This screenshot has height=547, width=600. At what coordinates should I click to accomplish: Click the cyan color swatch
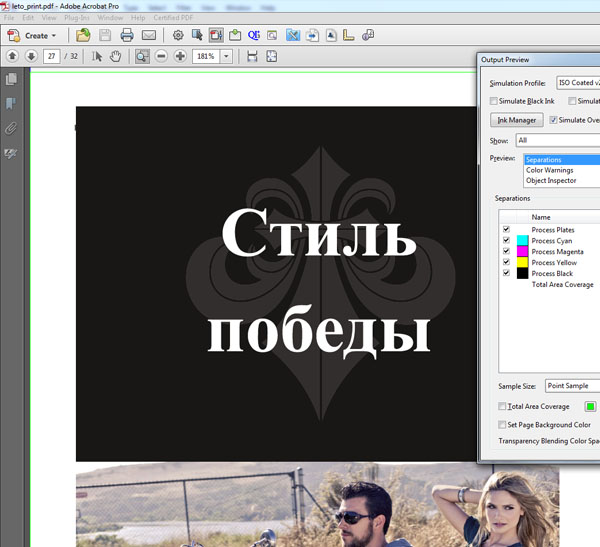[x=522, y=240]
